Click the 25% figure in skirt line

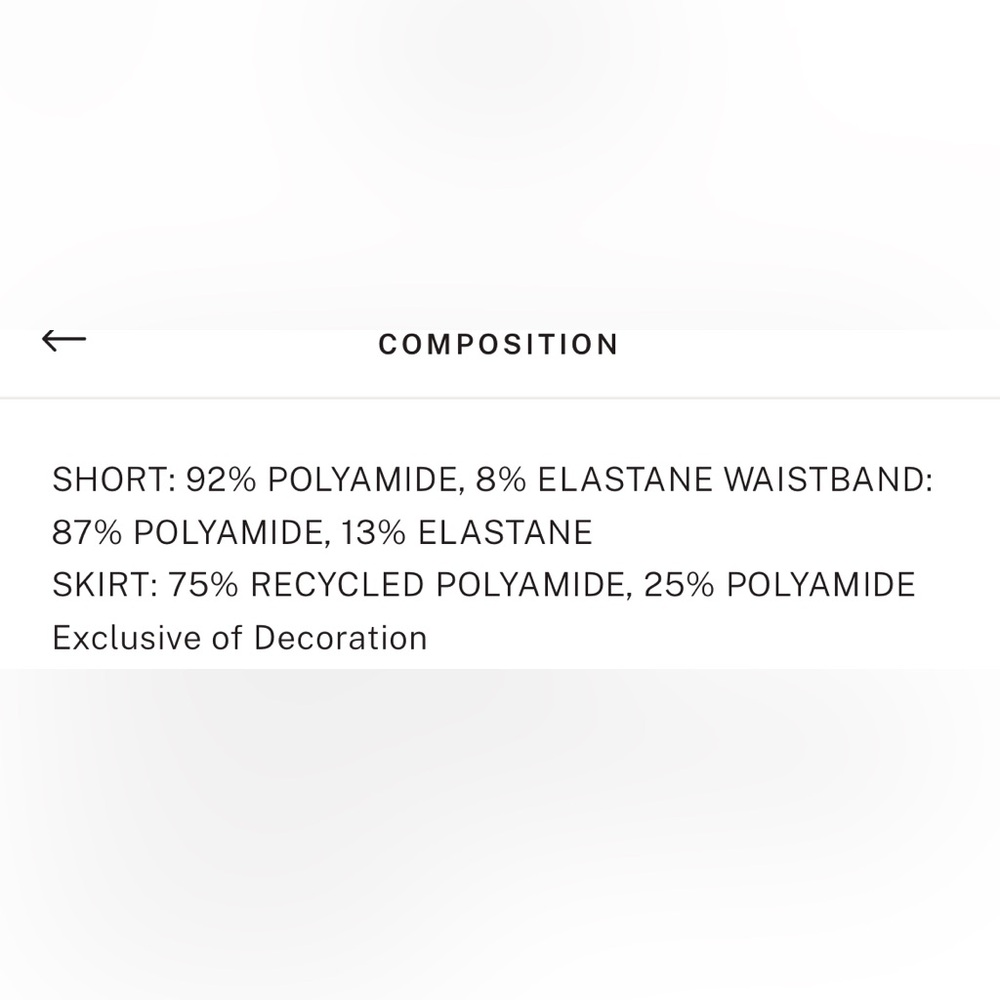679,585
